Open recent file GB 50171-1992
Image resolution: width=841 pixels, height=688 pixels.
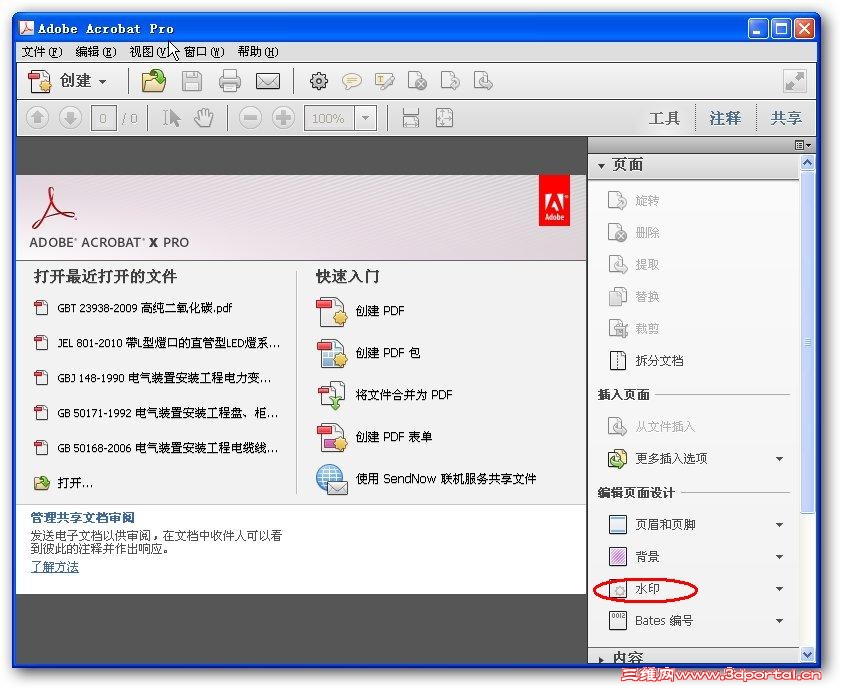click(x=156, y=412)
